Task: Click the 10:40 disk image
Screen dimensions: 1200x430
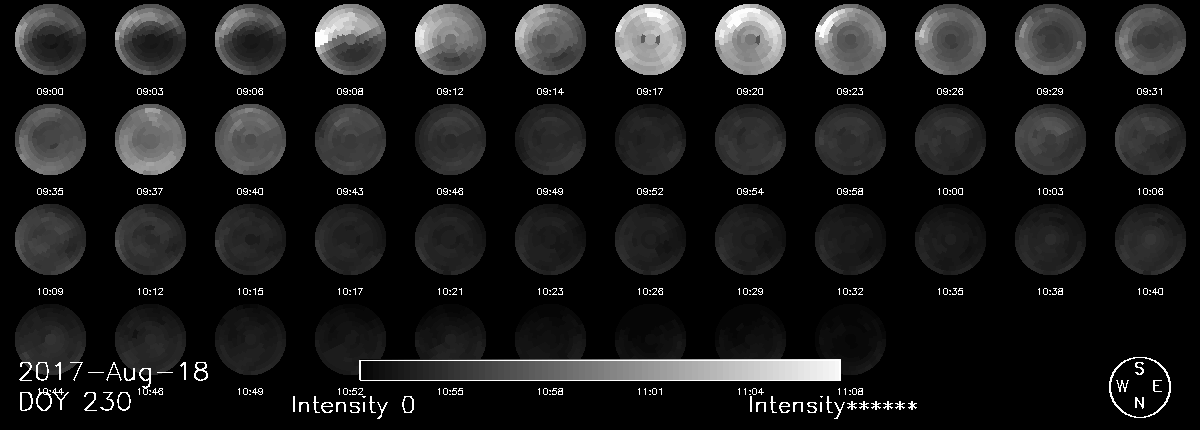Action: tap(1150, 241)
